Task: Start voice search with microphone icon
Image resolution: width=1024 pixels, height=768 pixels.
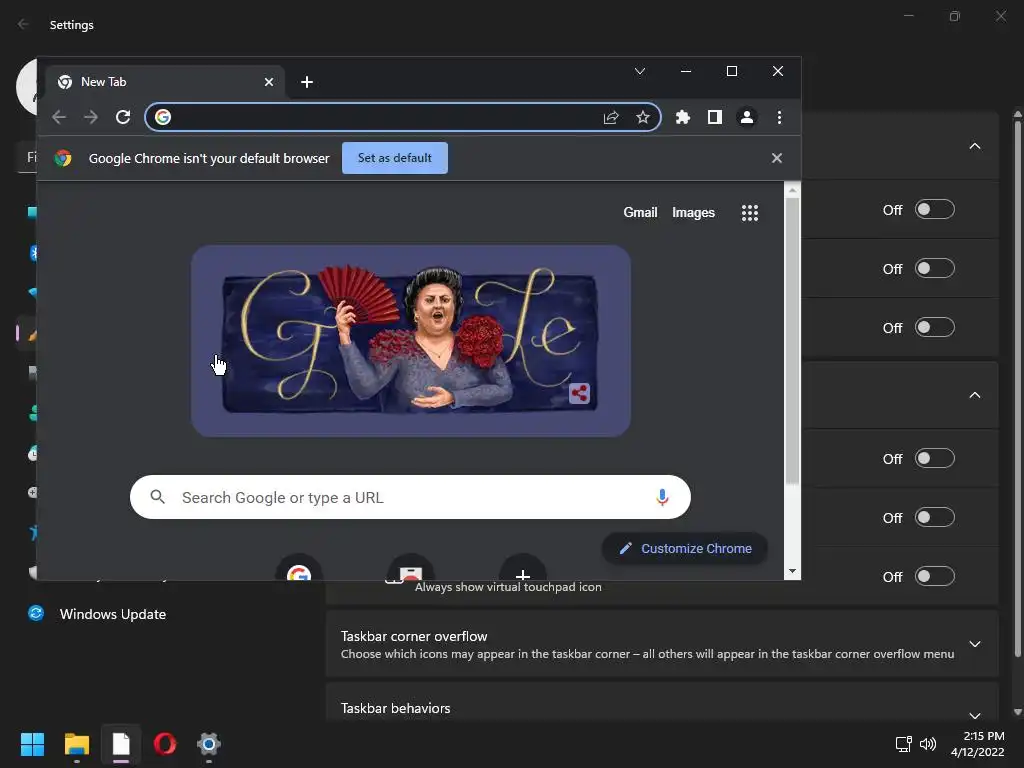Action: coord(662,498)
